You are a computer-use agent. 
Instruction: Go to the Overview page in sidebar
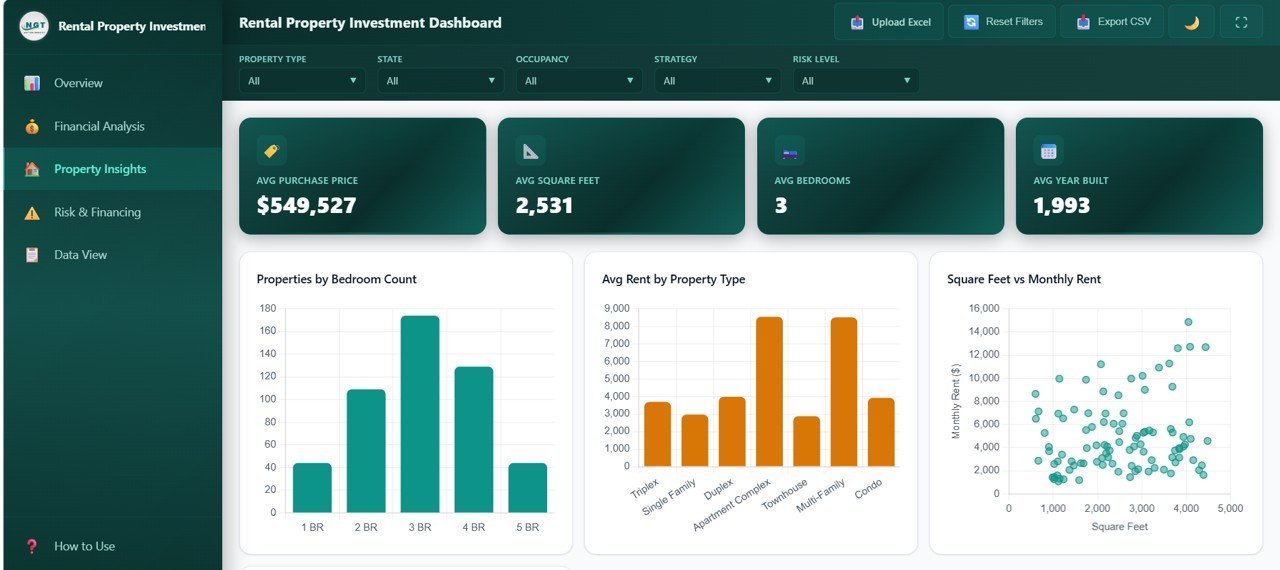pyautogui.click(x=78, y=83)
